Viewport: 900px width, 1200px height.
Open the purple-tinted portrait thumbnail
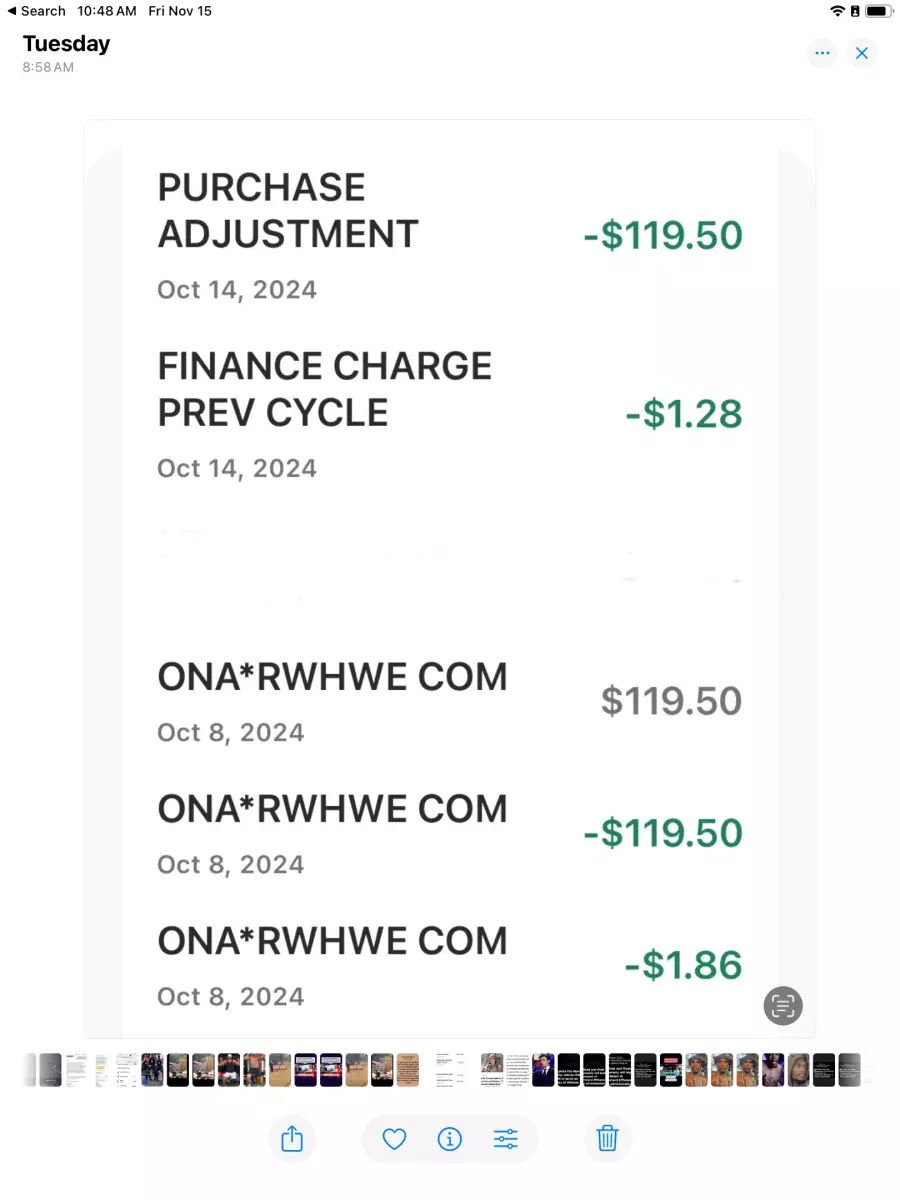773,1070
